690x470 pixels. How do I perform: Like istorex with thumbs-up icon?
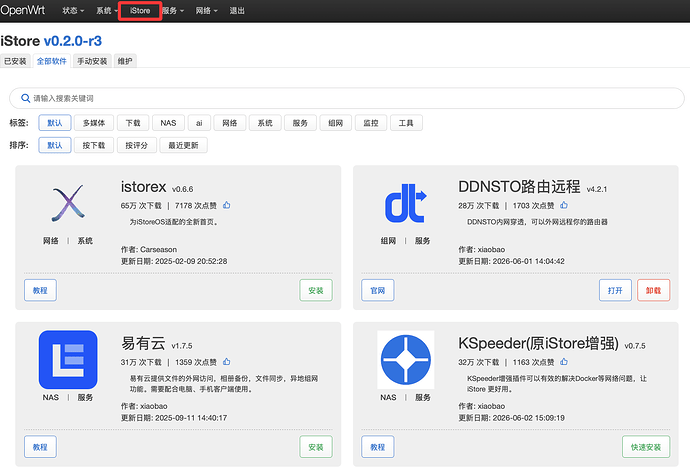[227, 205]
